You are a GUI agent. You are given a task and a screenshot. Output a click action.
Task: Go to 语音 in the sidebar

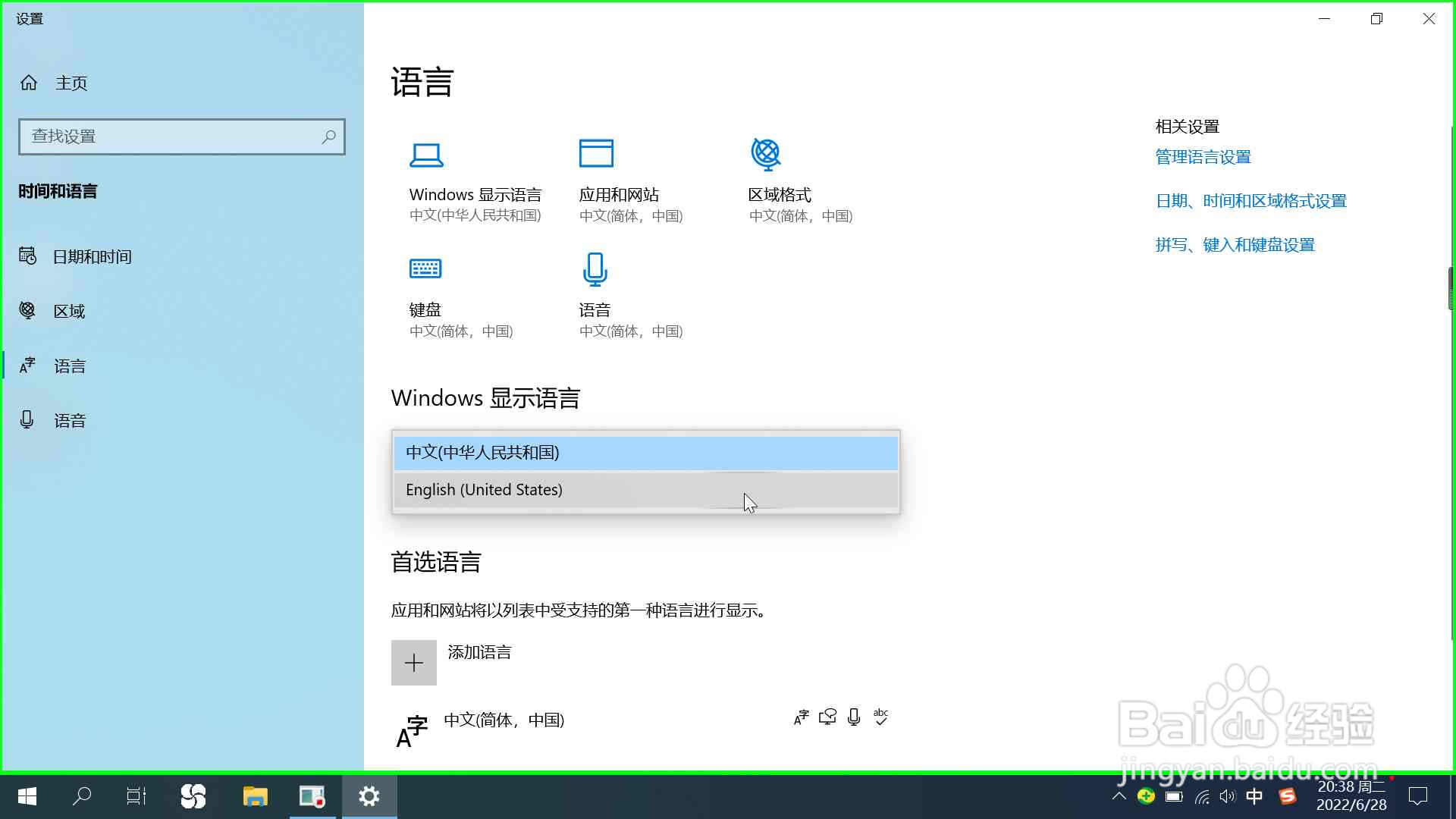(x=182, y=420)
